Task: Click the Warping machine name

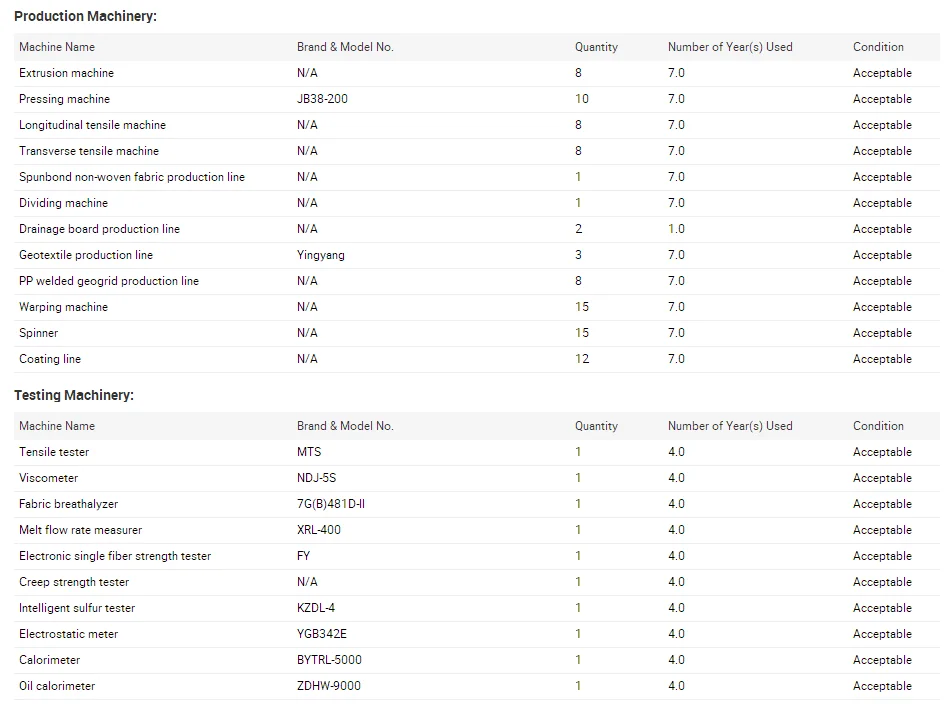Action: [x=63, y=307]
